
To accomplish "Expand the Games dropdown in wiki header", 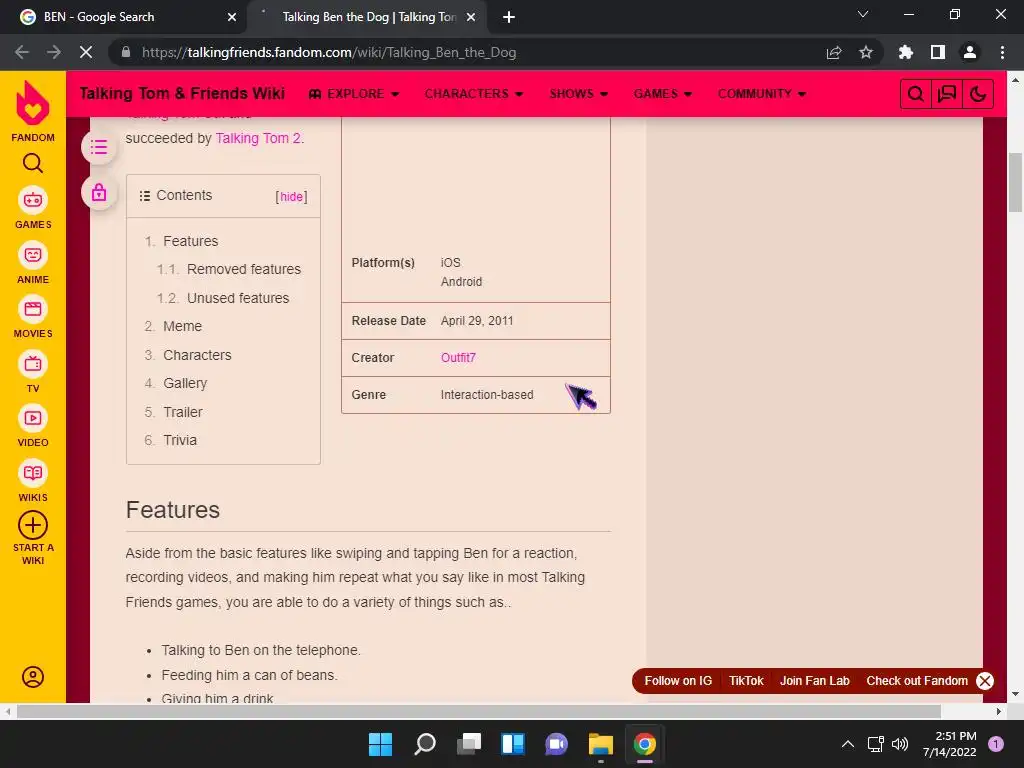I will (x=663, y=94).
